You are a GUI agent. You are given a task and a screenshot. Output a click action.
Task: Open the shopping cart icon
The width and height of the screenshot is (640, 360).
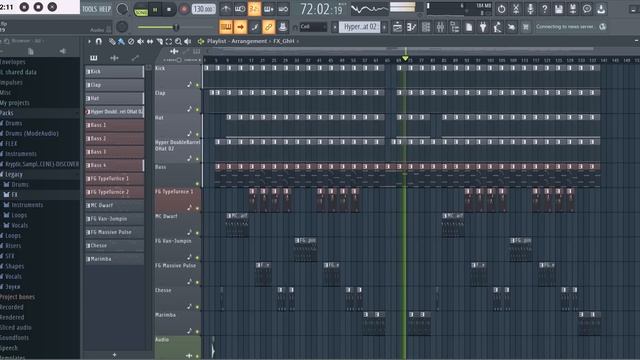coord(526,27)
